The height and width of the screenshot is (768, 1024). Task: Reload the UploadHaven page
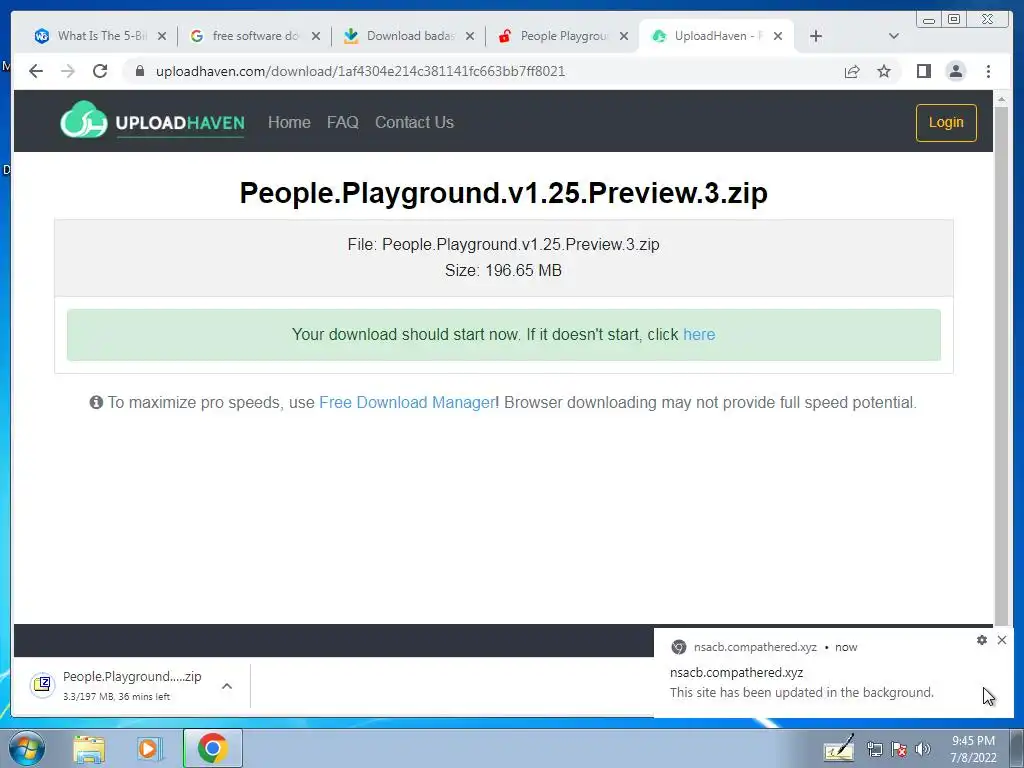point(100,71)
